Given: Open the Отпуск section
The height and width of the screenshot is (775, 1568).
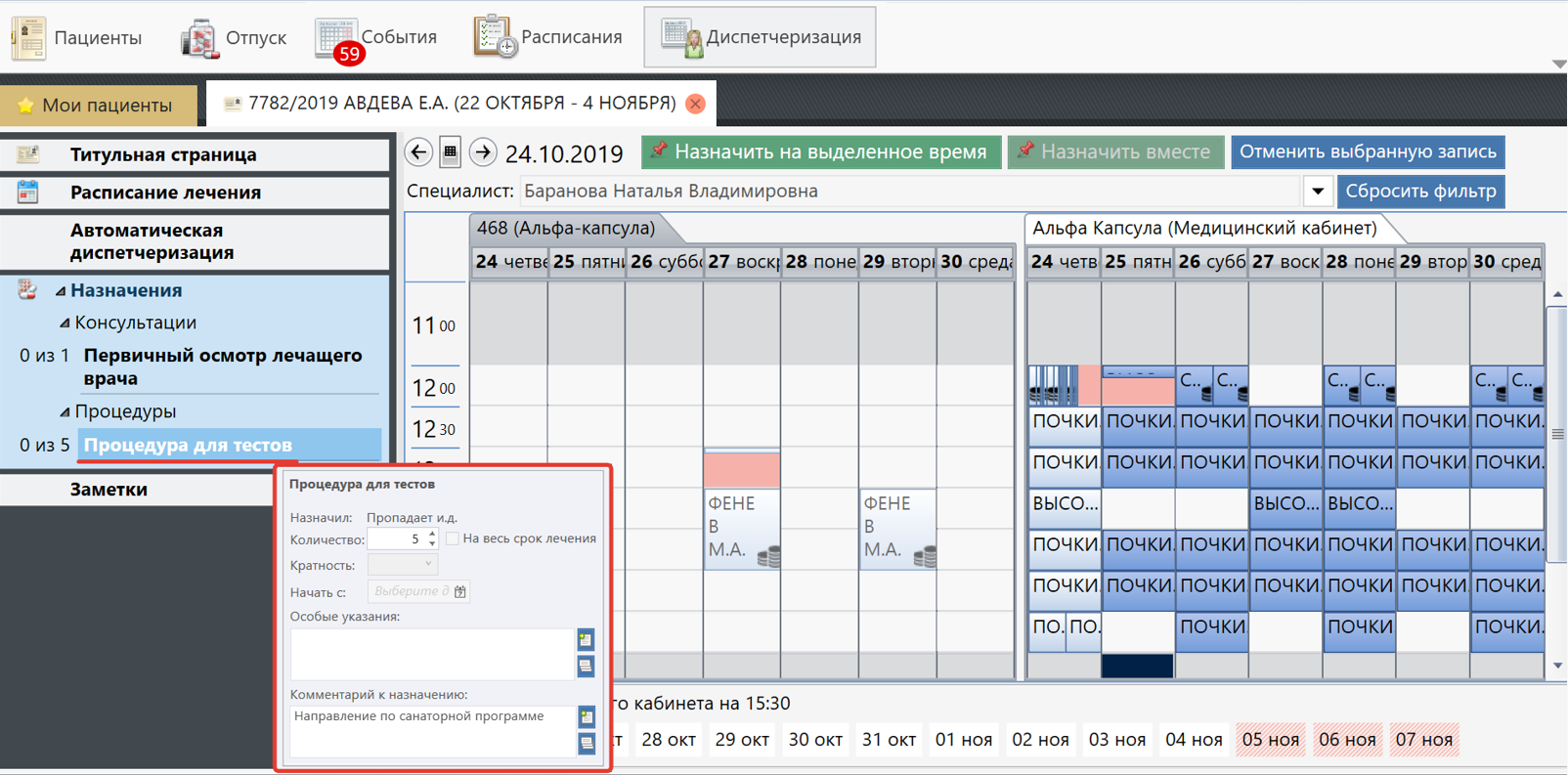Looking at the screenshot, I should point(234,37).
